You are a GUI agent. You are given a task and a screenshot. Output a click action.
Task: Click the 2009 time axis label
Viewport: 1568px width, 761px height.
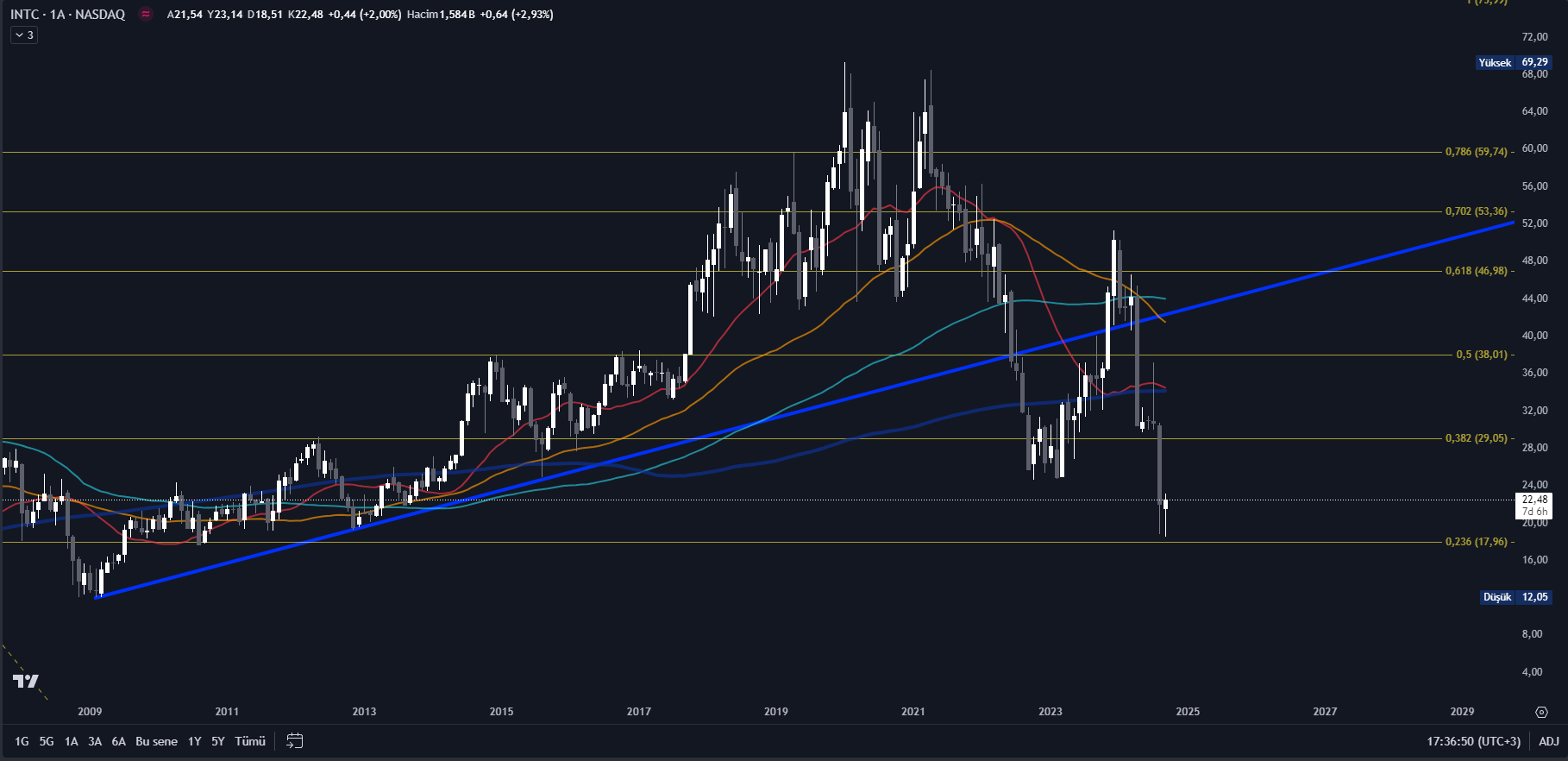tap(90, 712)
